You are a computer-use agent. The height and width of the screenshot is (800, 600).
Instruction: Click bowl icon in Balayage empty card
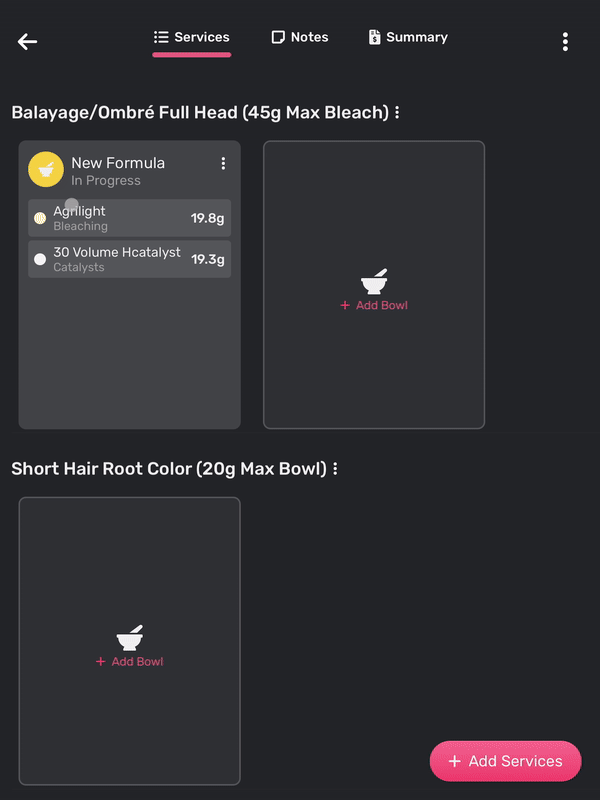tap(374, 281)
